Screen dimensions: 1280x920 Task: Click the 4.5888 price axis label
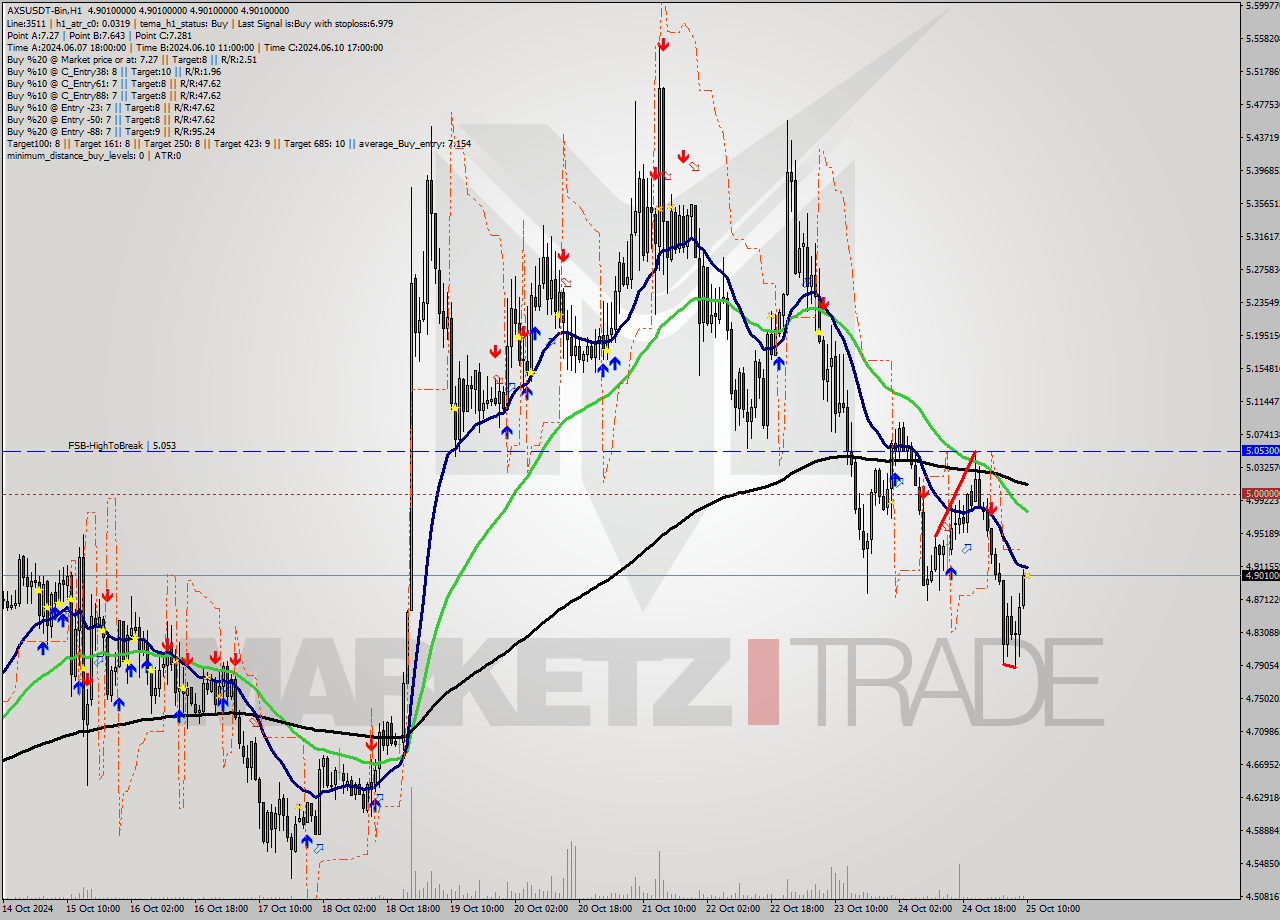(1262, 831)
